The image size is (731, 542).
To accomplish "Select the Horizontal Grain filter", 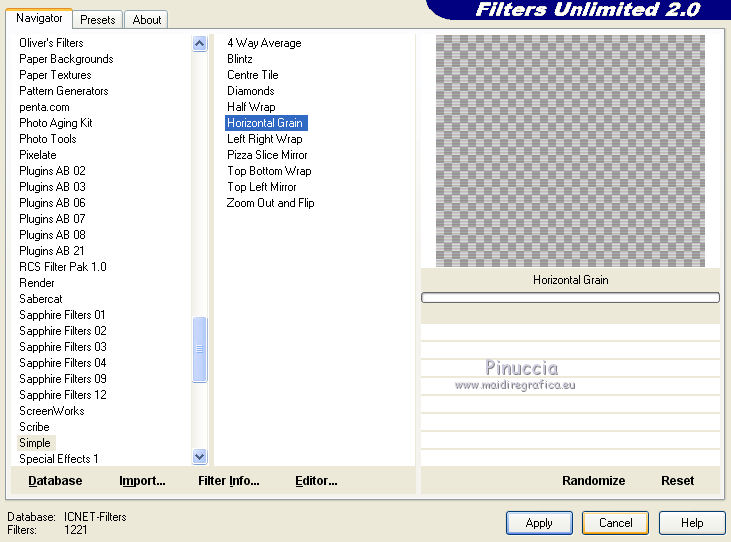I will click(266, 123).
